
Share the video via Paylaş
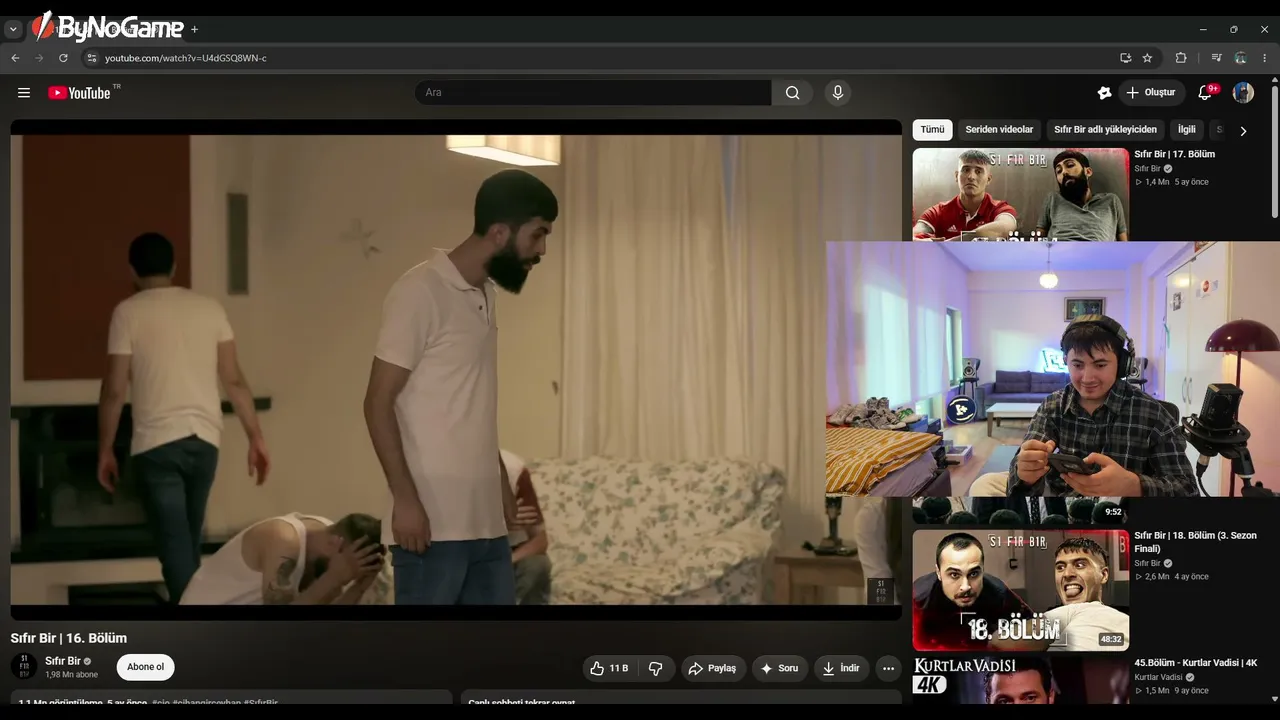click(x=711, y=668)
